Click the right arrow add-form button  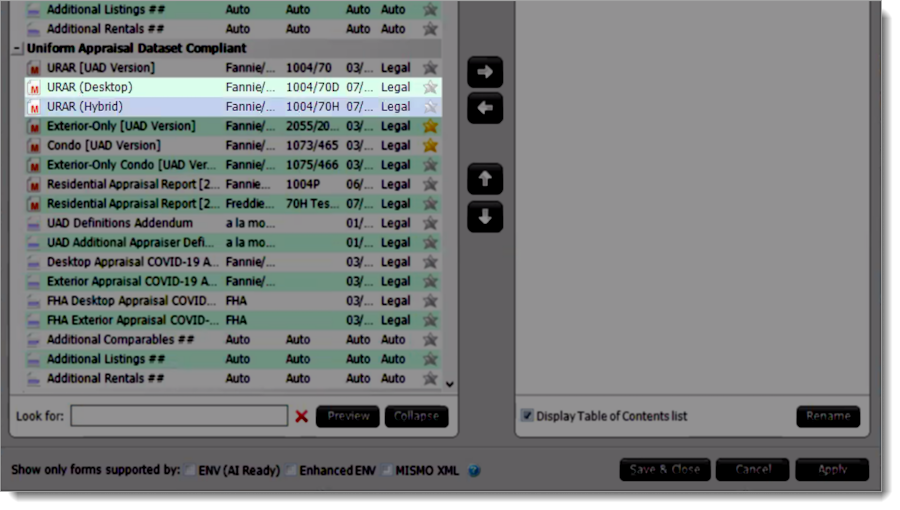(485, 72)
